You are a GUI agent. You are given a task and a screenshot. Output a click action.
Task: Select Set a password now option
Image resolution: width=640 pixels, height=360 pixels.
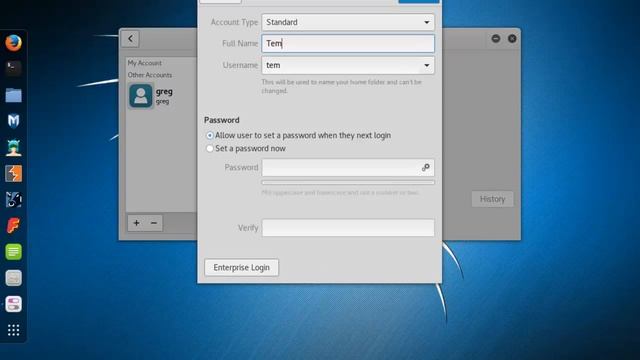point(209,149)
